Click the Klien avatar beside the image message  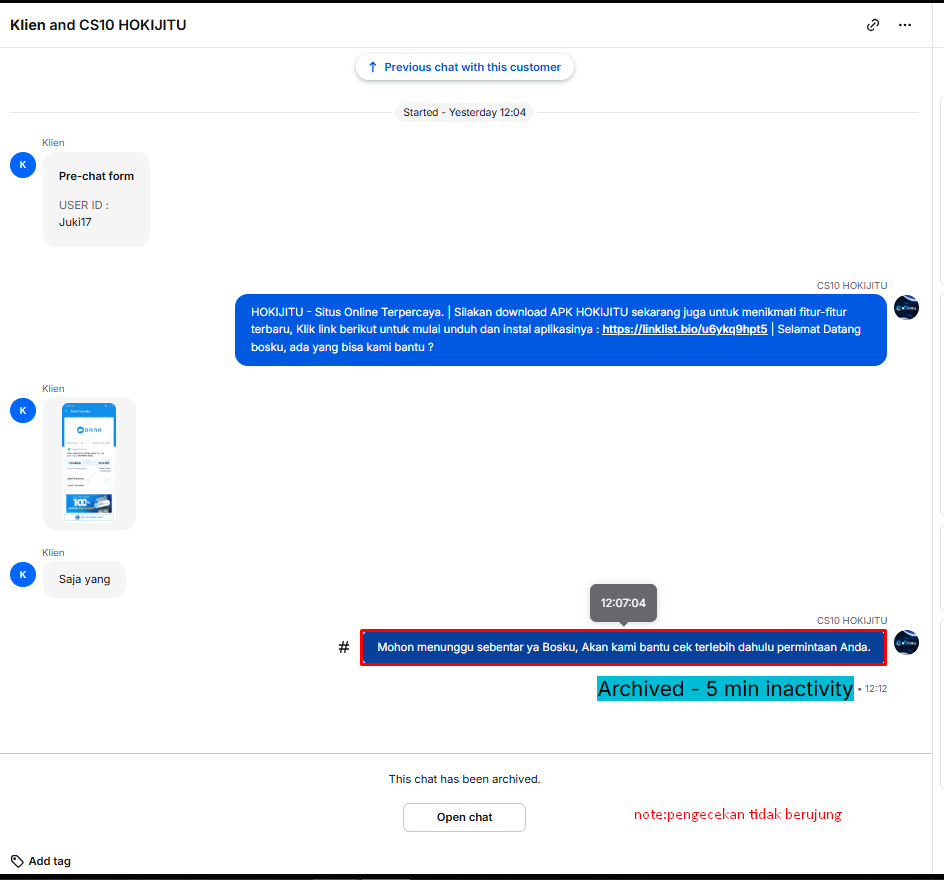[23, 411]
